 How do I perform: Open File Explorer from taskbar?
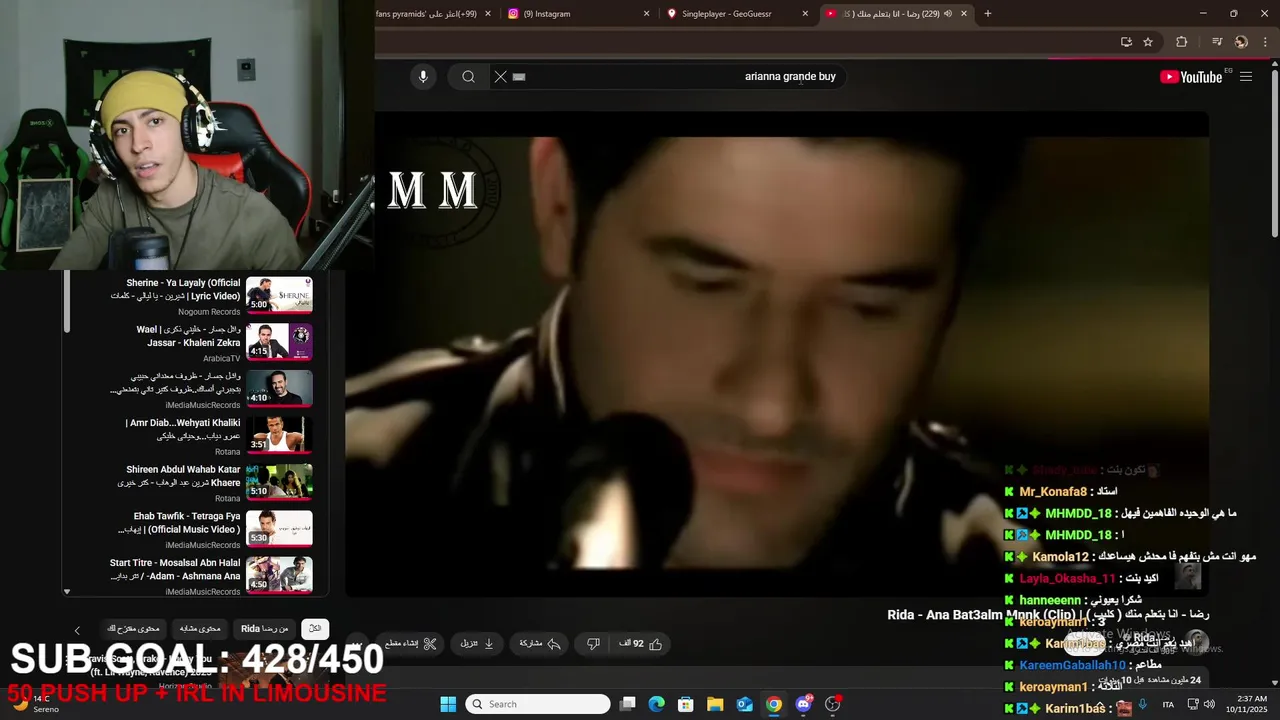(x=715, y=704)
